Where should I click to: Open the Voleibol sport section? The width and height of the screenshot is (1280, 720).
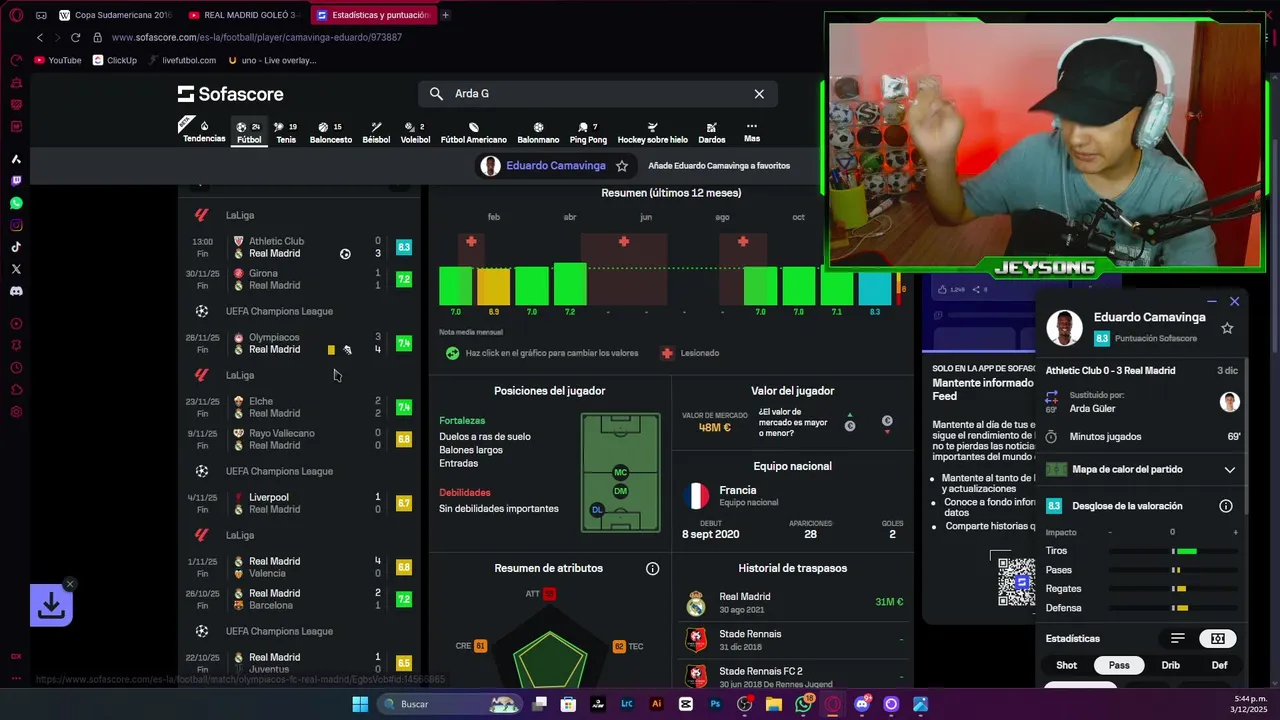click(415, 132)
